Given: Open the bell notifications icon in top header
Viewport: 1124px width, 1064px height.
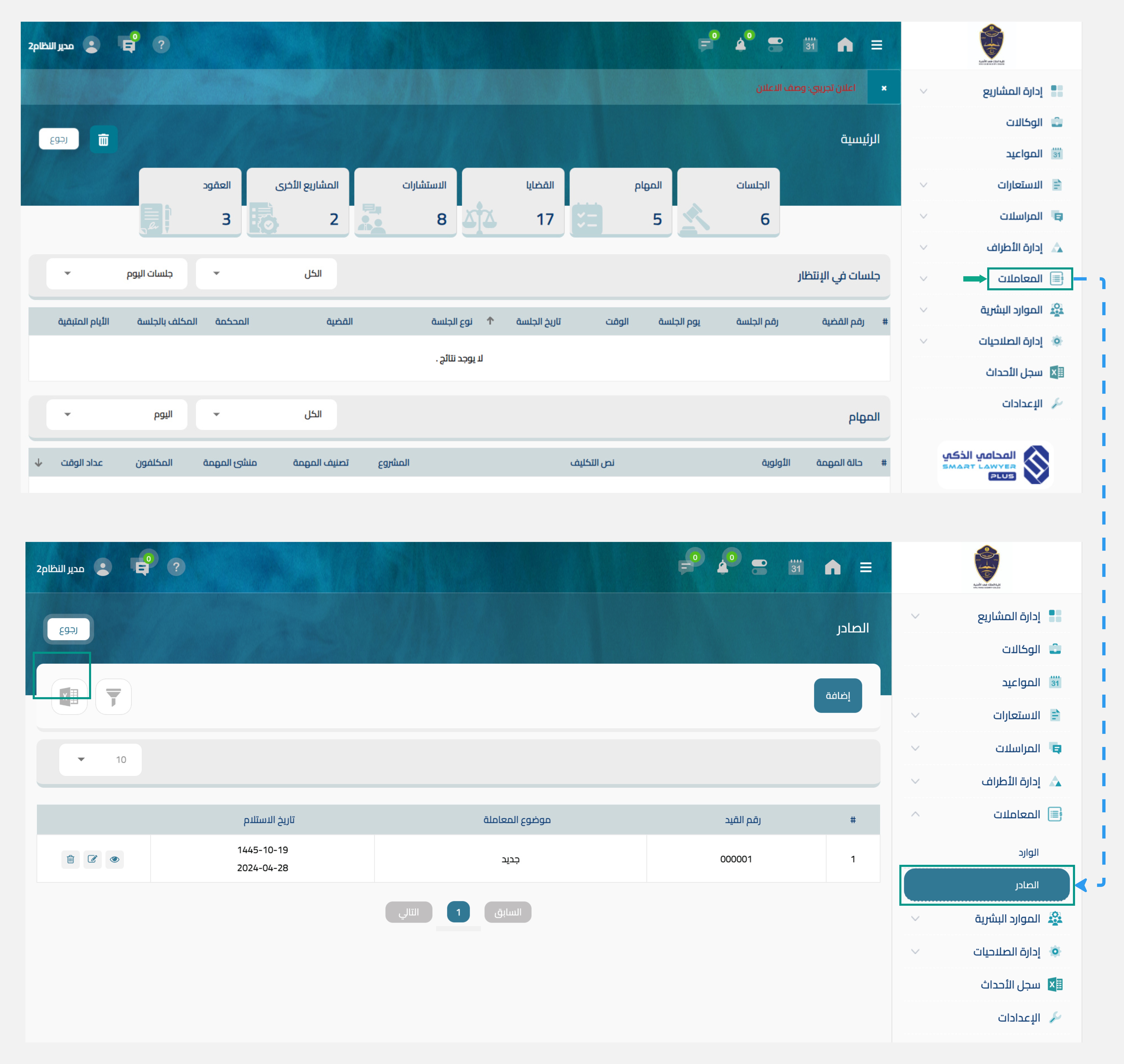Looking at the screenshot, I should pos(741,45).
